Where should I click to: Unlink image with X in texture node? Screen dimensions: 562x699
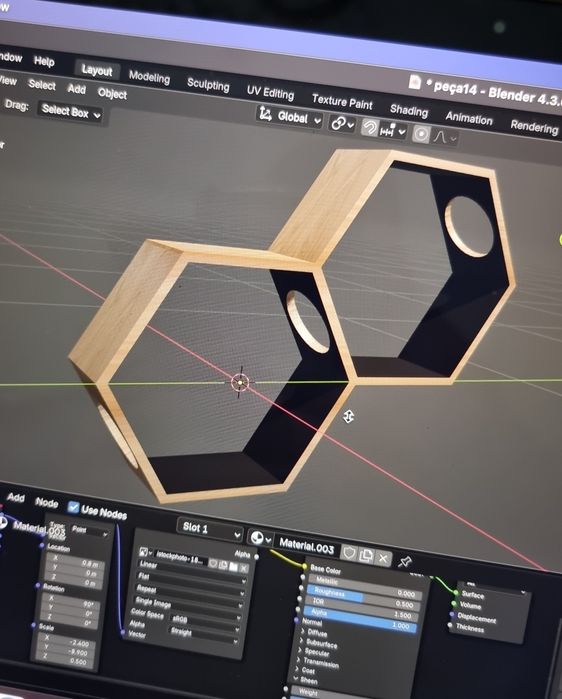(244, 568)
